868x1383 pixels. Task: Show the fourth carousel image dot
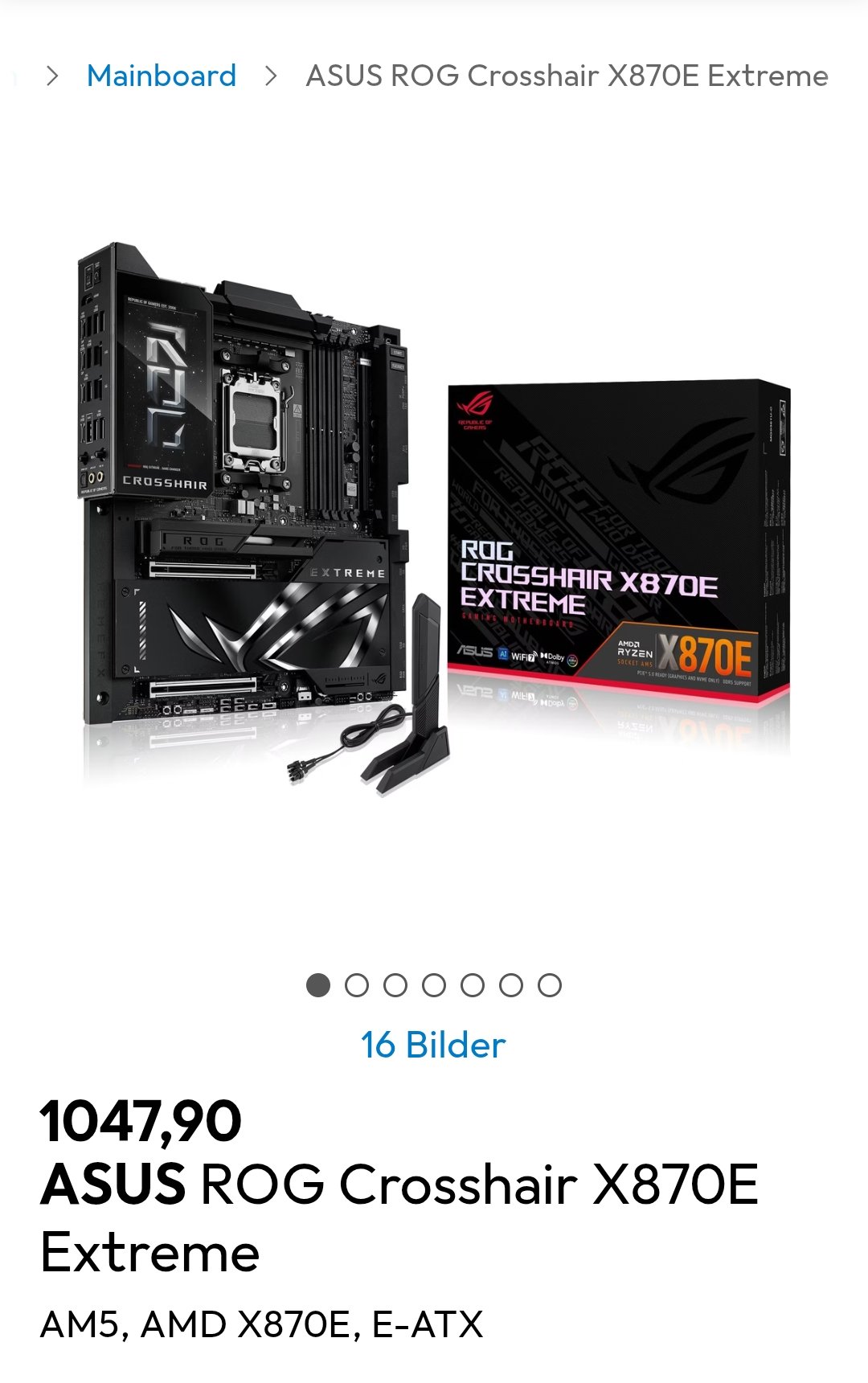pyautogui.click(x=434, y=985)
